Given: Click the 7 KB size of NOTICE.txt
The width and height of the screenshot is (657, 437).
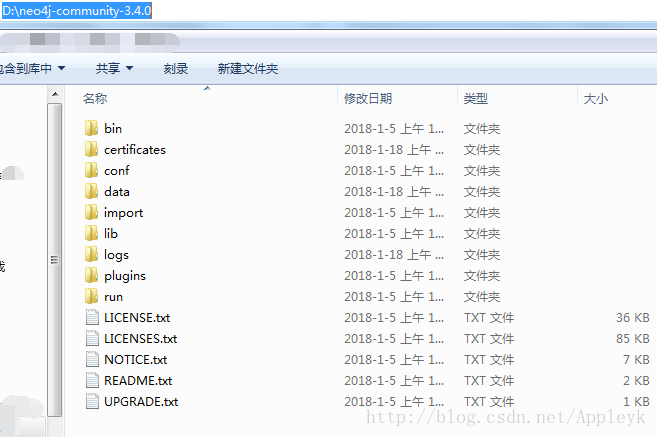Looking at the screenshot, I should coord(636,359).
